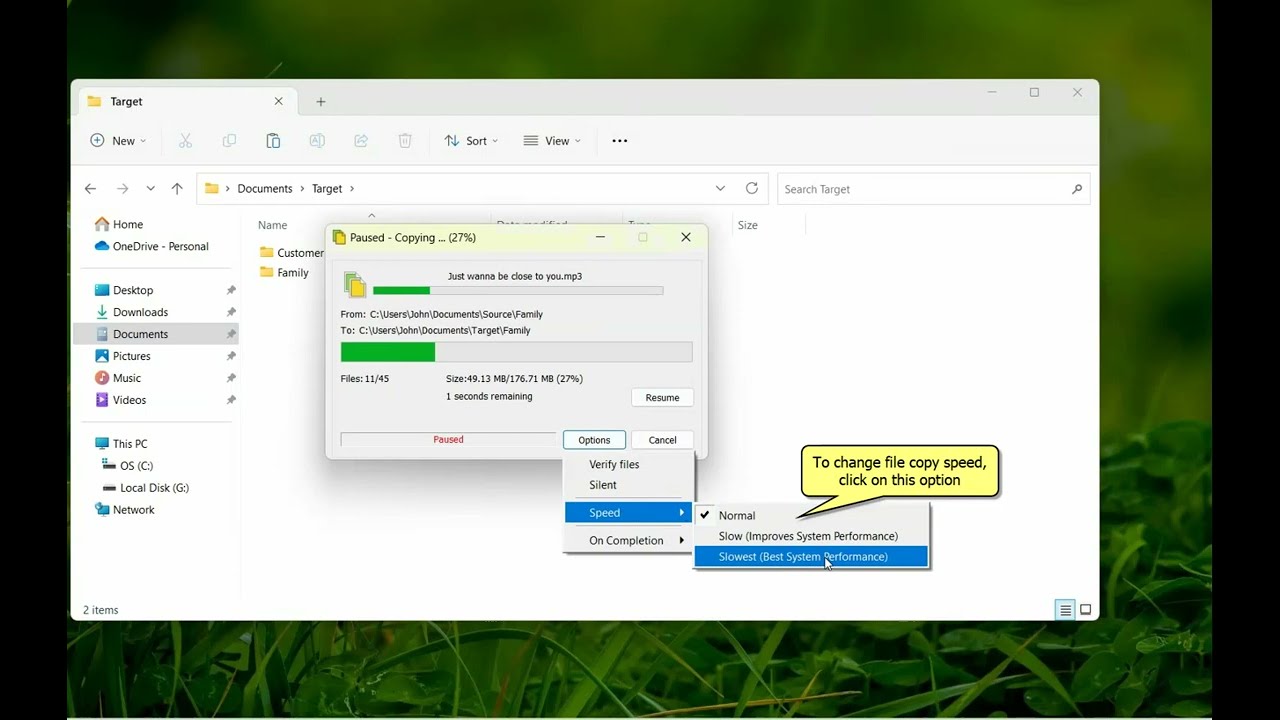
Task: Open the New dropdown menu
Action: pyautogui.click(x=118, y=141)
